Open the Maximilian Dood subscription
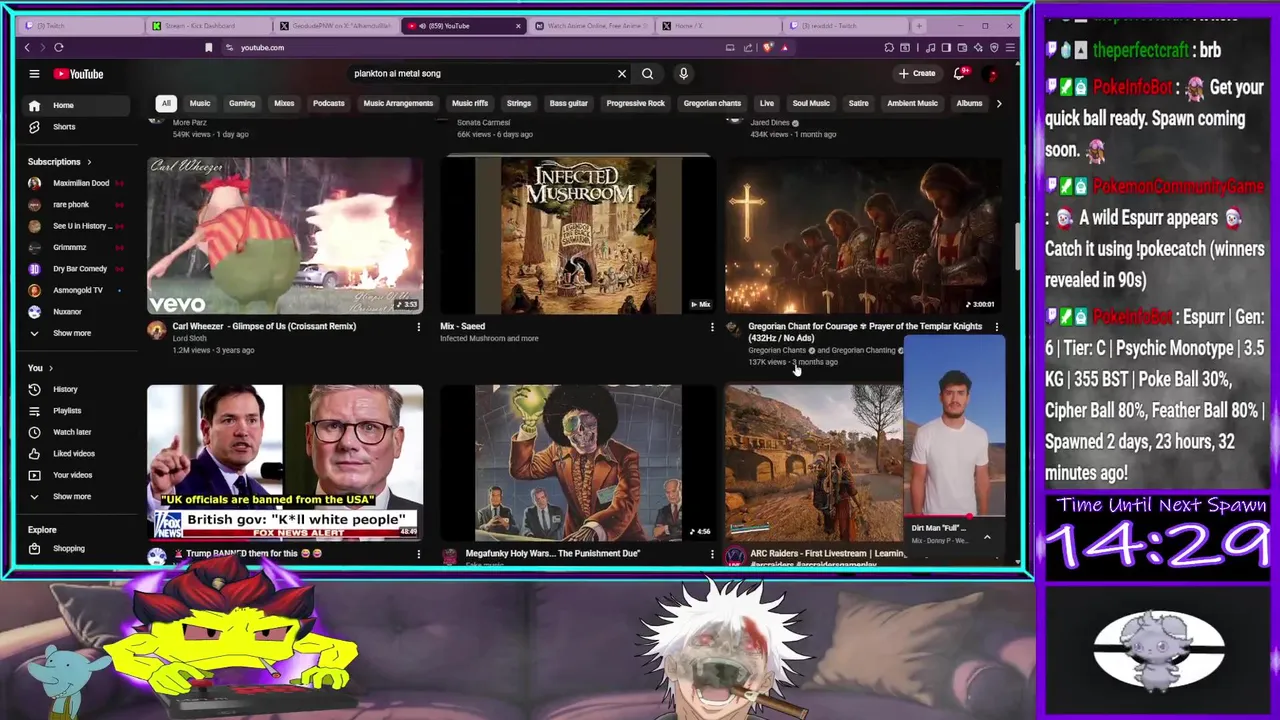 tap(77, 184)
